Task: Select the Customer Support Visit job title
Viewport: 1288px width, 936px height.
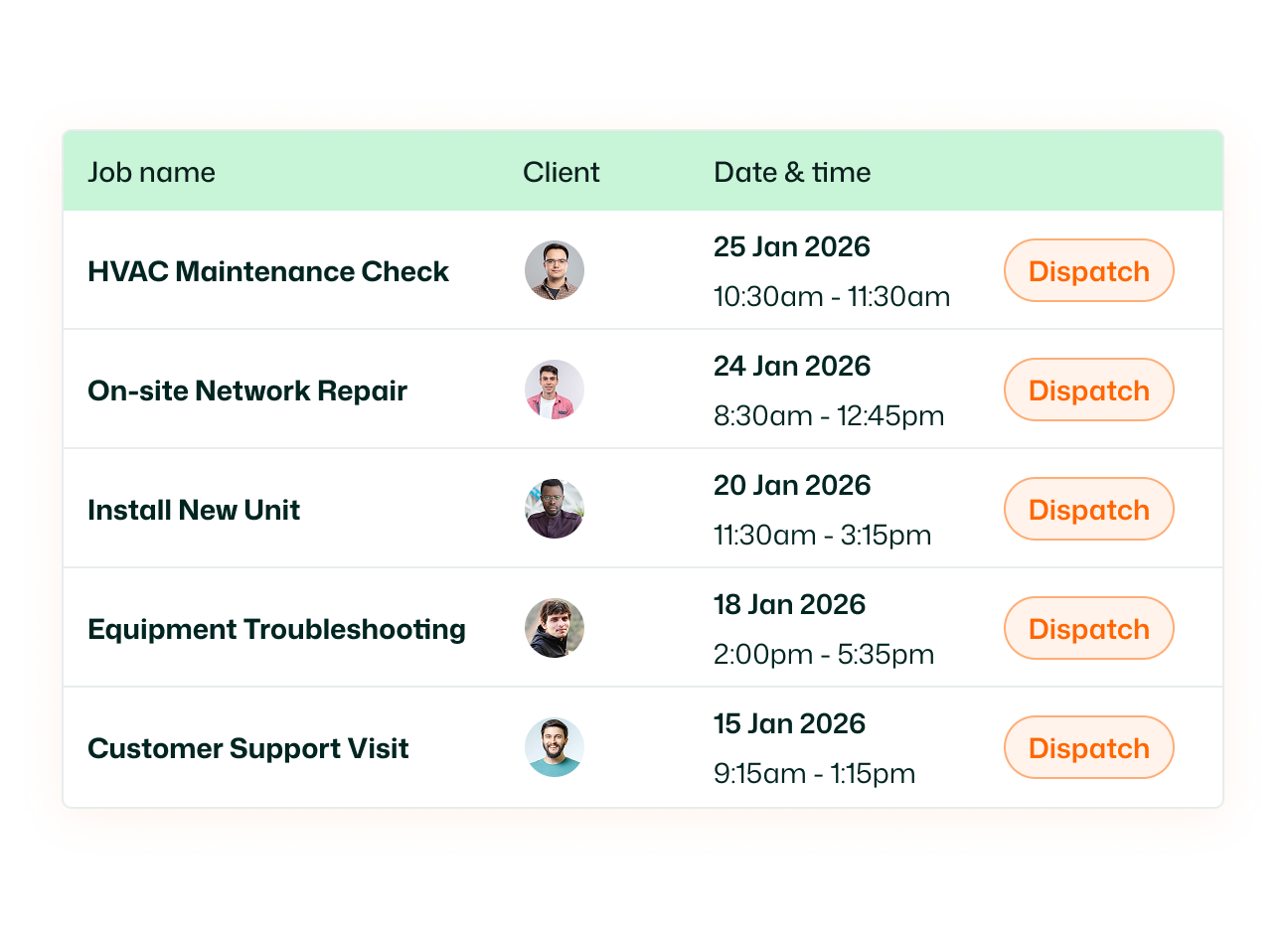Action: [x=248, y=748]
